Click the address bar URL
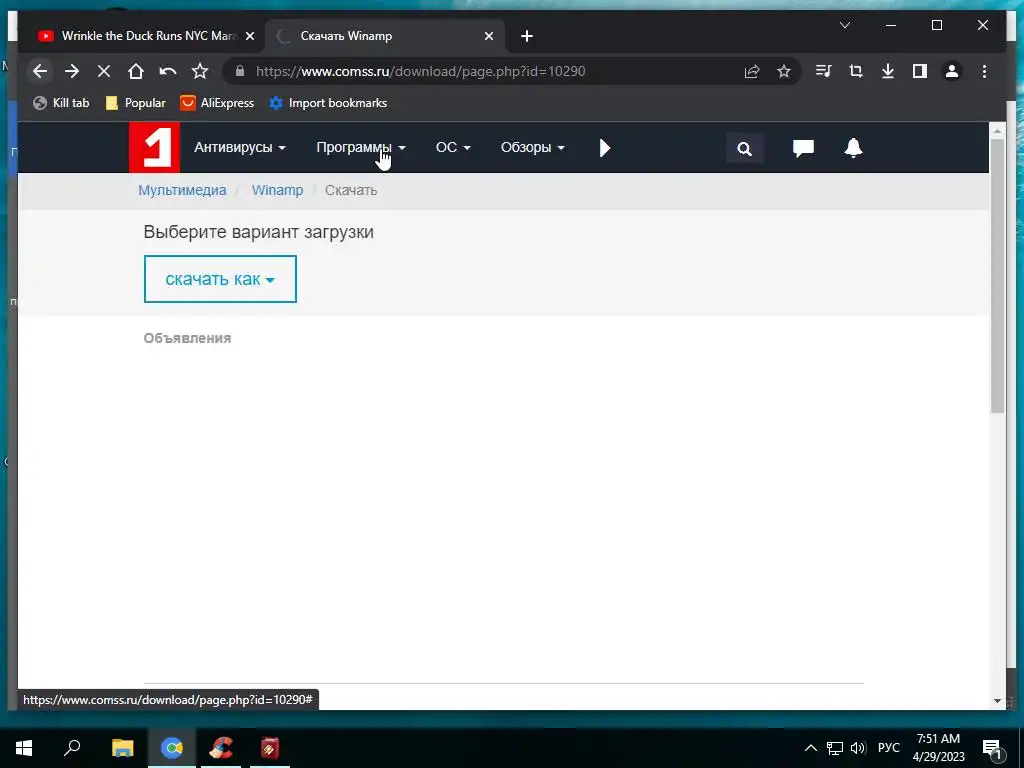 click(x=421, y=71)
